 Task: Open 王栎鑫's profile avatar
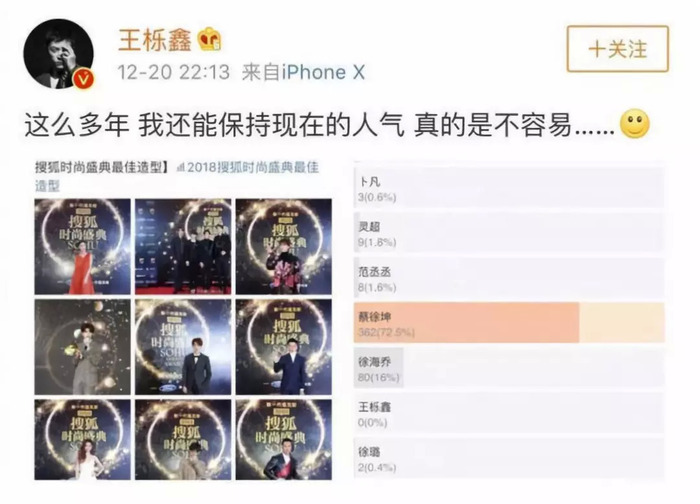58,54
